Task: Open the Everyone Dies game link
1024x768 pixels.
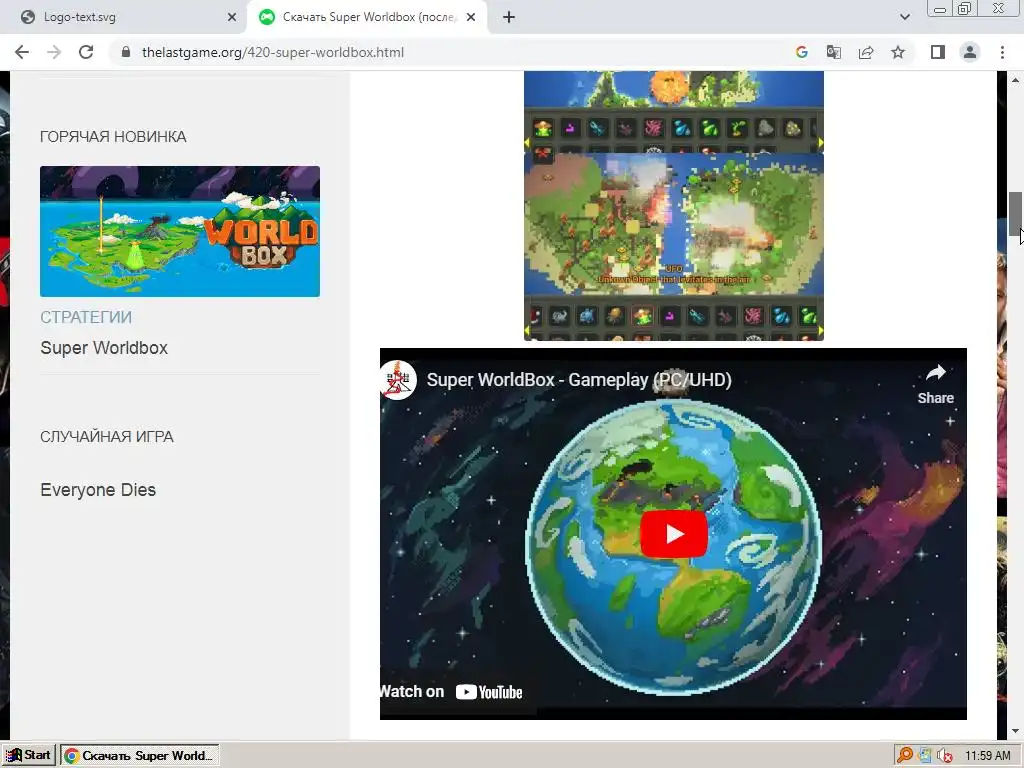Action: coord(98,490)
